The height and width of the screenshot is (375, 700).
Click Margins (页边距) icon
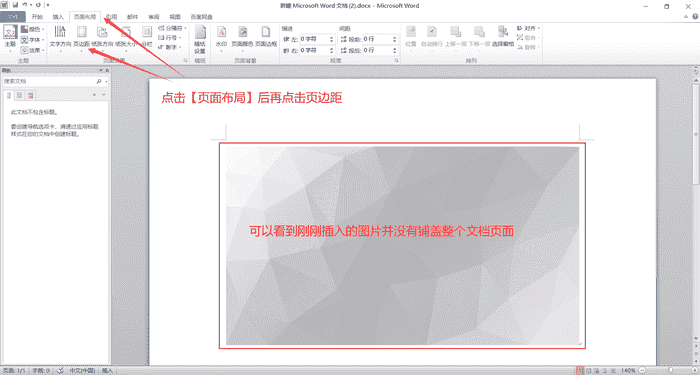click(x=81, y=31)
